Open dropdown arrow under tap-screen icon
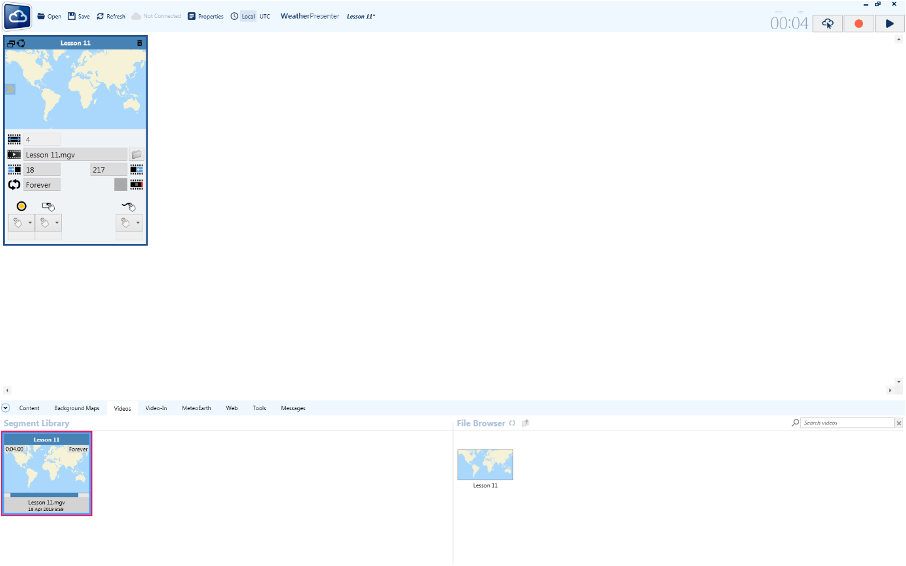 pos(57,223)
